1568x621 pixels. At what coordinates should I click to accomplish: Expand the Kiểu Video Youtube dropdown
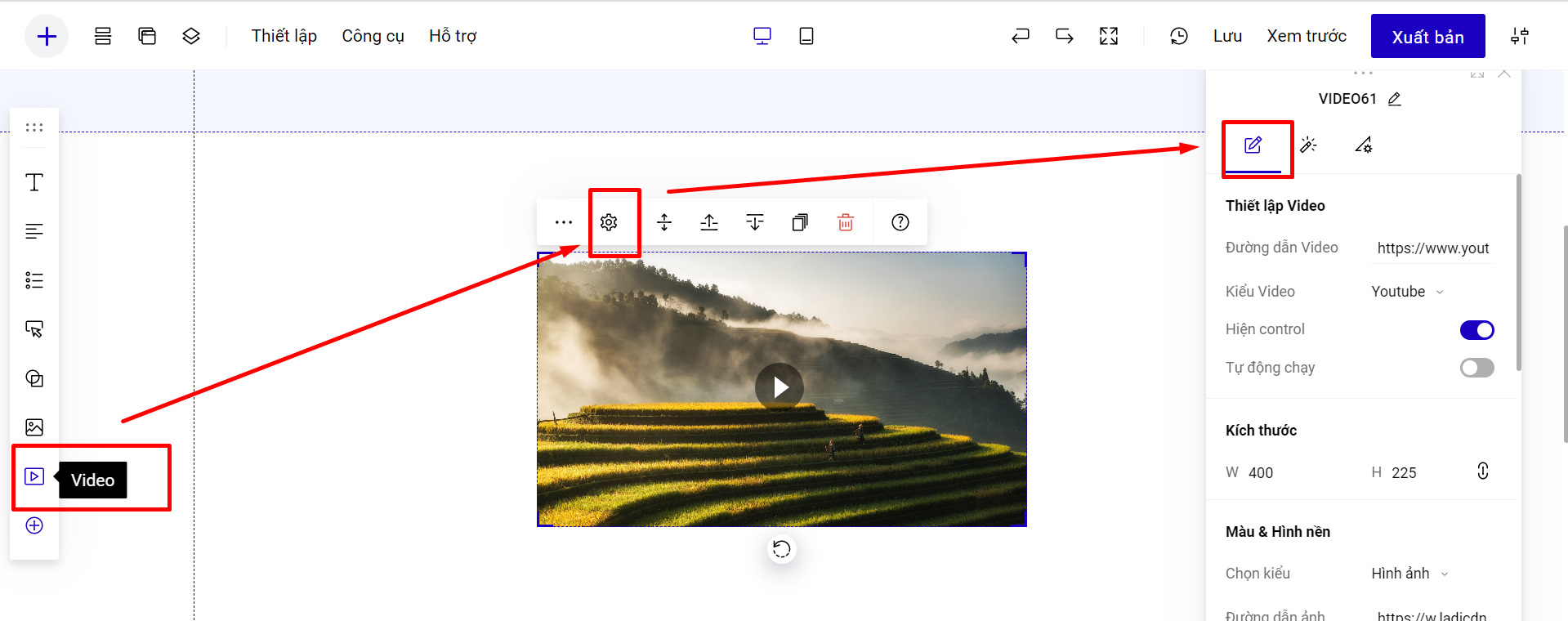pyautogui.click(x=1407, y=292)
